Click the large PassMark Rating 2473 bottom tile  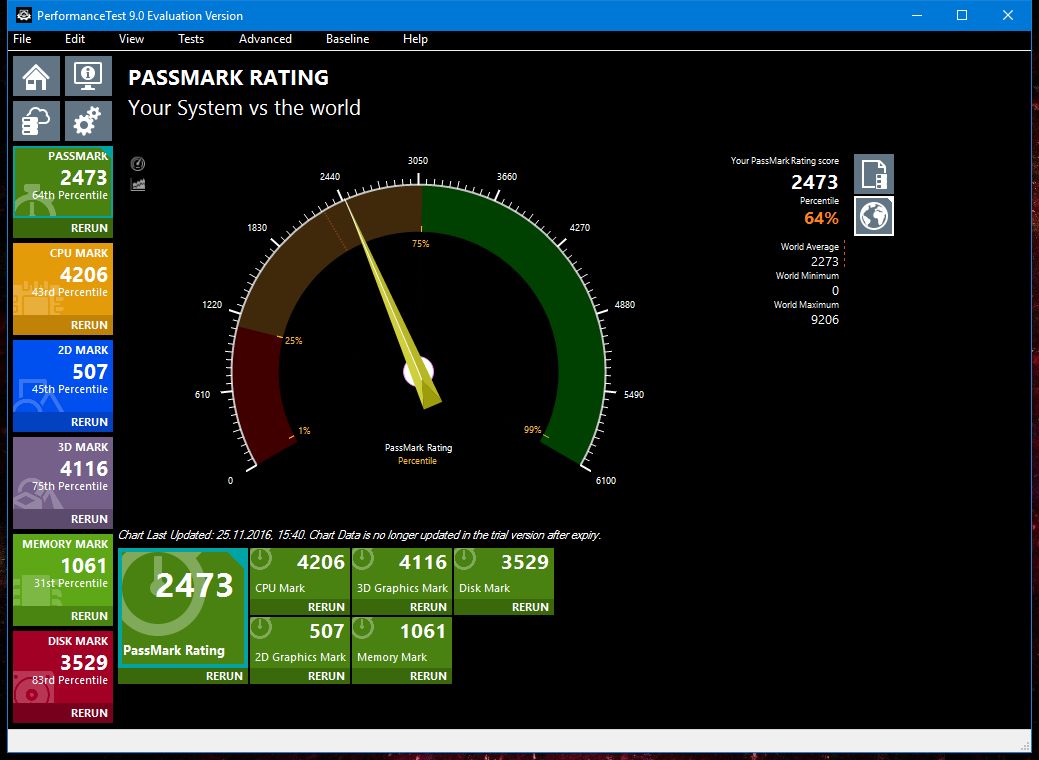click(183, 608)
